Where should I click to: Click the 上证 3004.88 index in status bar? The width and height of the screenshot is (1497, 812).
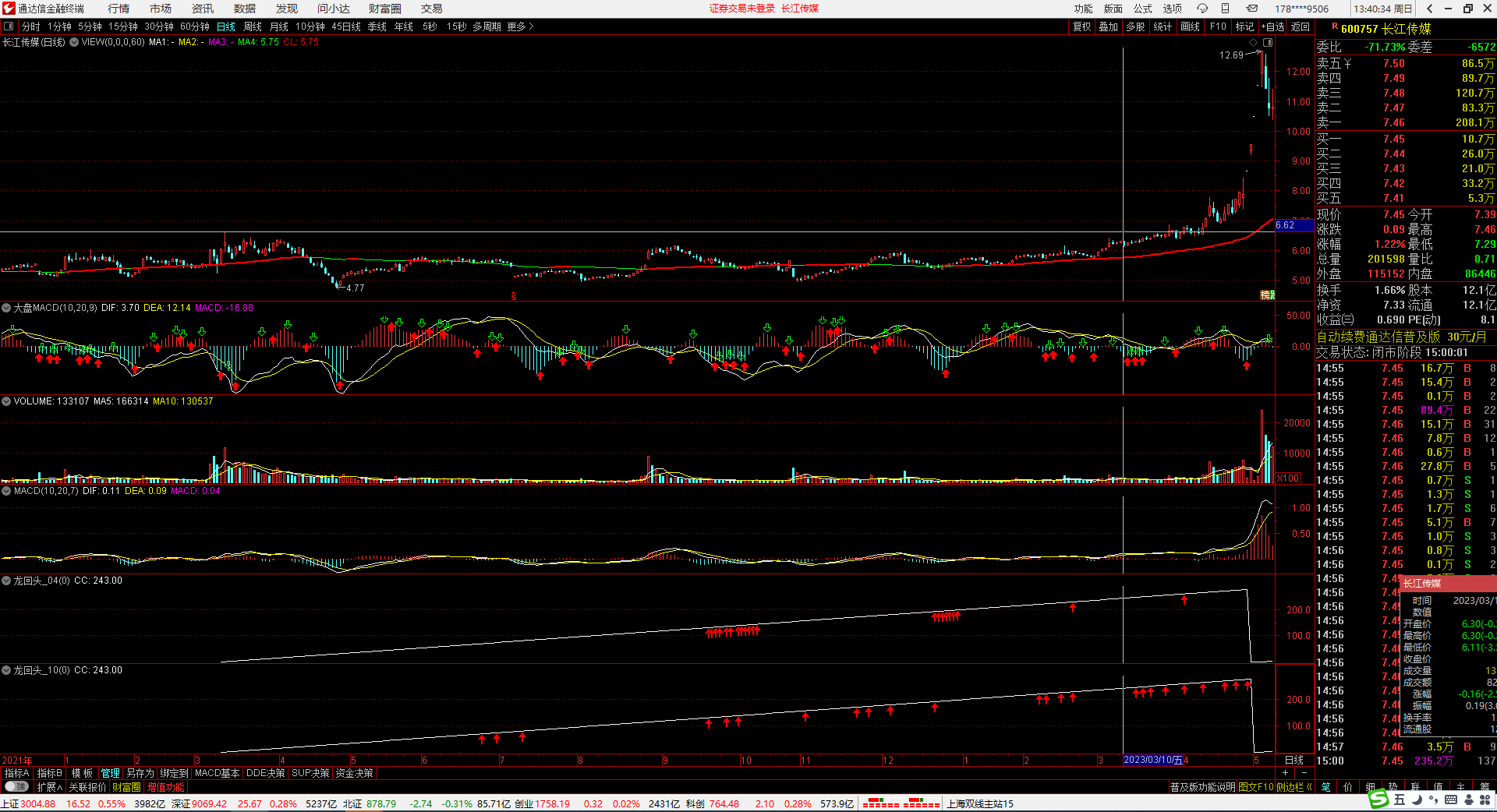pyautogui.click(x=29, y=803)
